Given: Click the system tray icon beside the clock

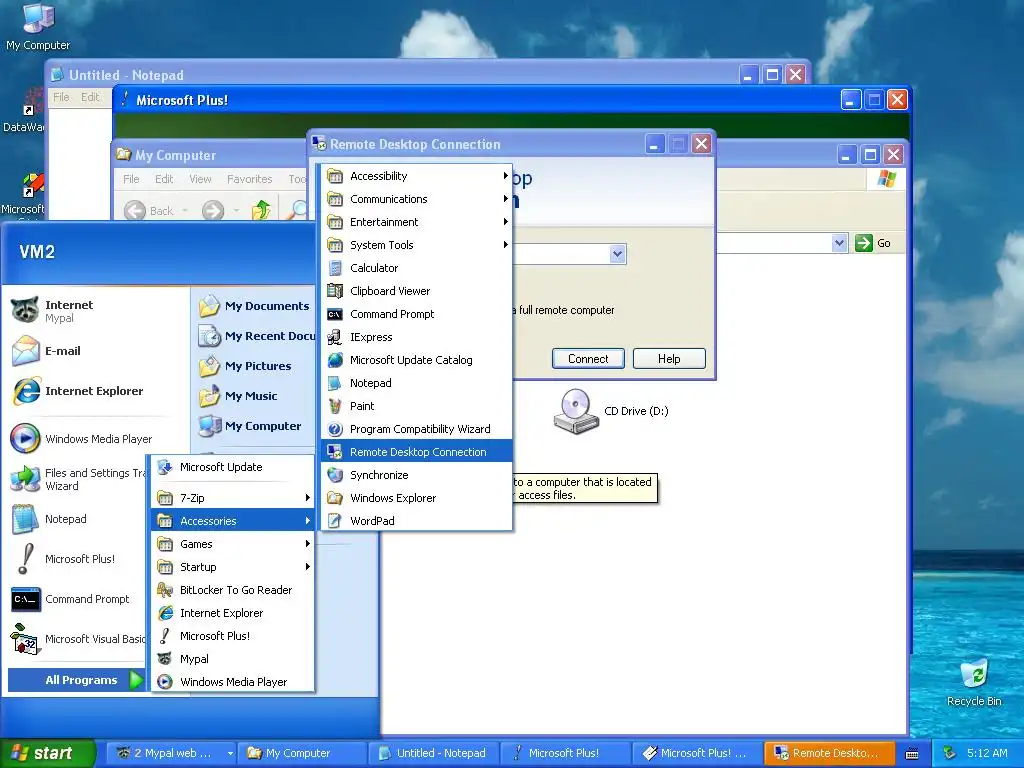Looking at the screenshot, I should click(950, 753).
